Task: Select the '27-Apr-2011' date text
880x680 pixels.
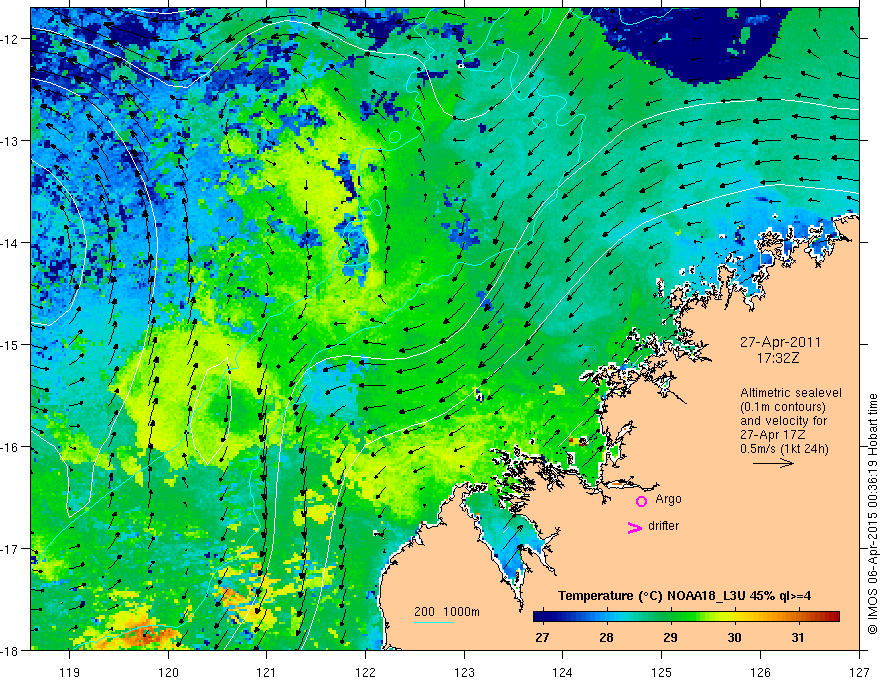Action: (780, 342)
